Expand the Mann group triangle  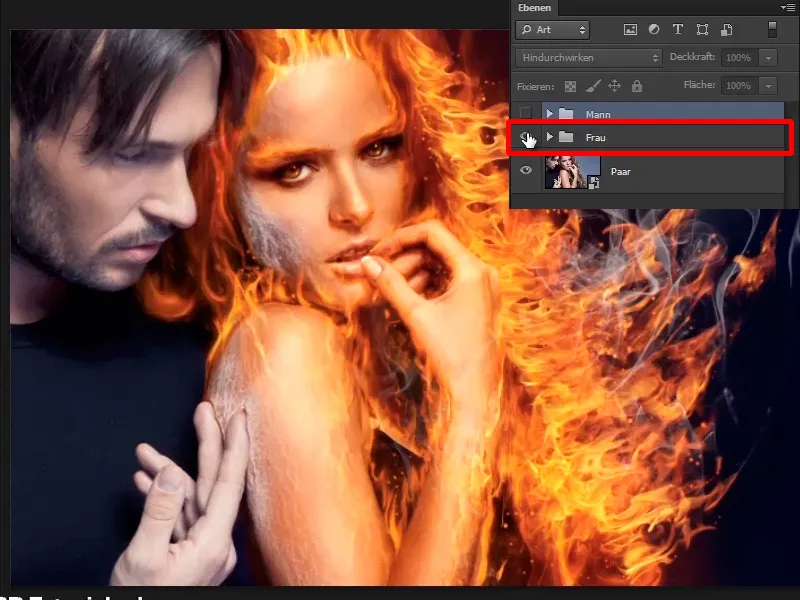coord(549,113)
